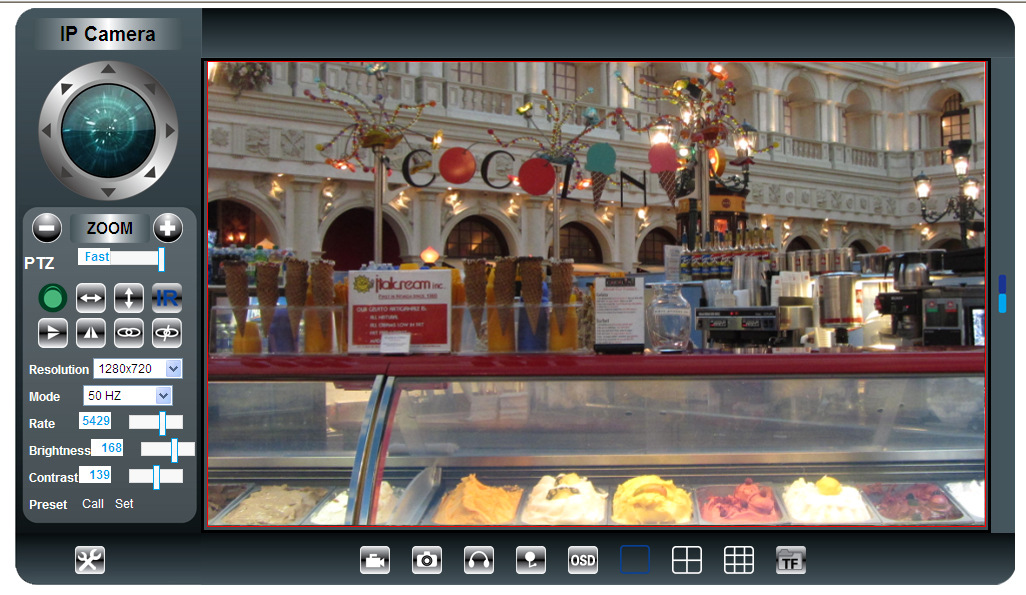Toggle the IR infrared button
Image resolution: width=1026 pixels, height=595 pixels.
[x=166, y=297]
